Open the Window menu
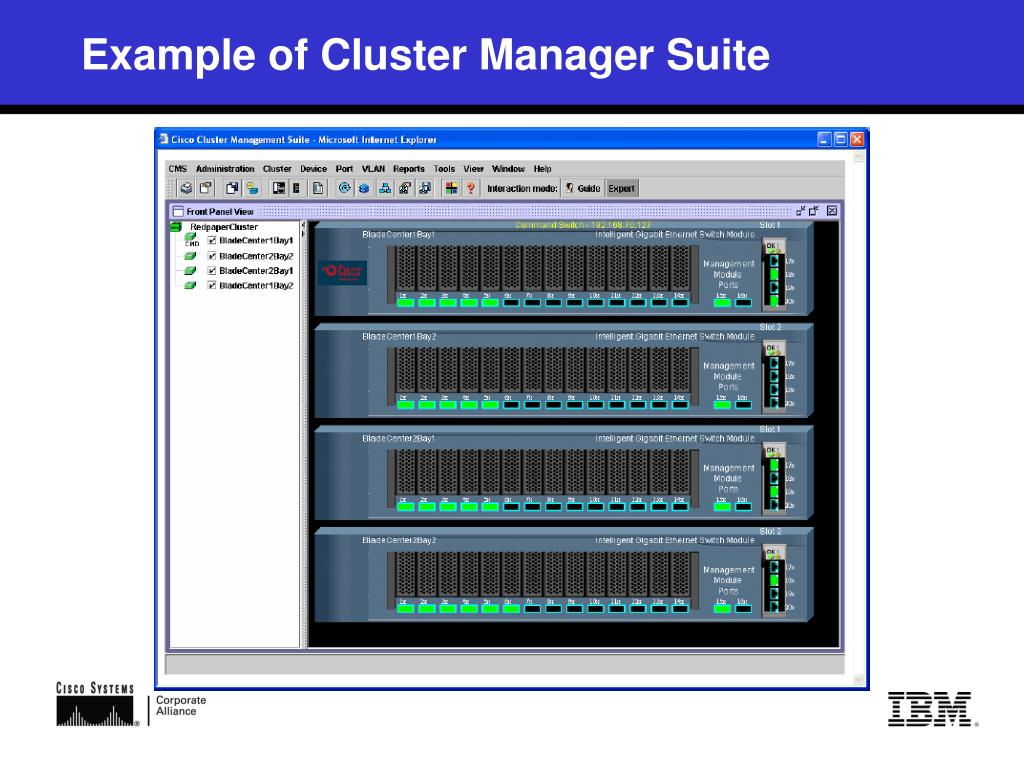Screen dimensions: 1024x768 pos(508,168)
